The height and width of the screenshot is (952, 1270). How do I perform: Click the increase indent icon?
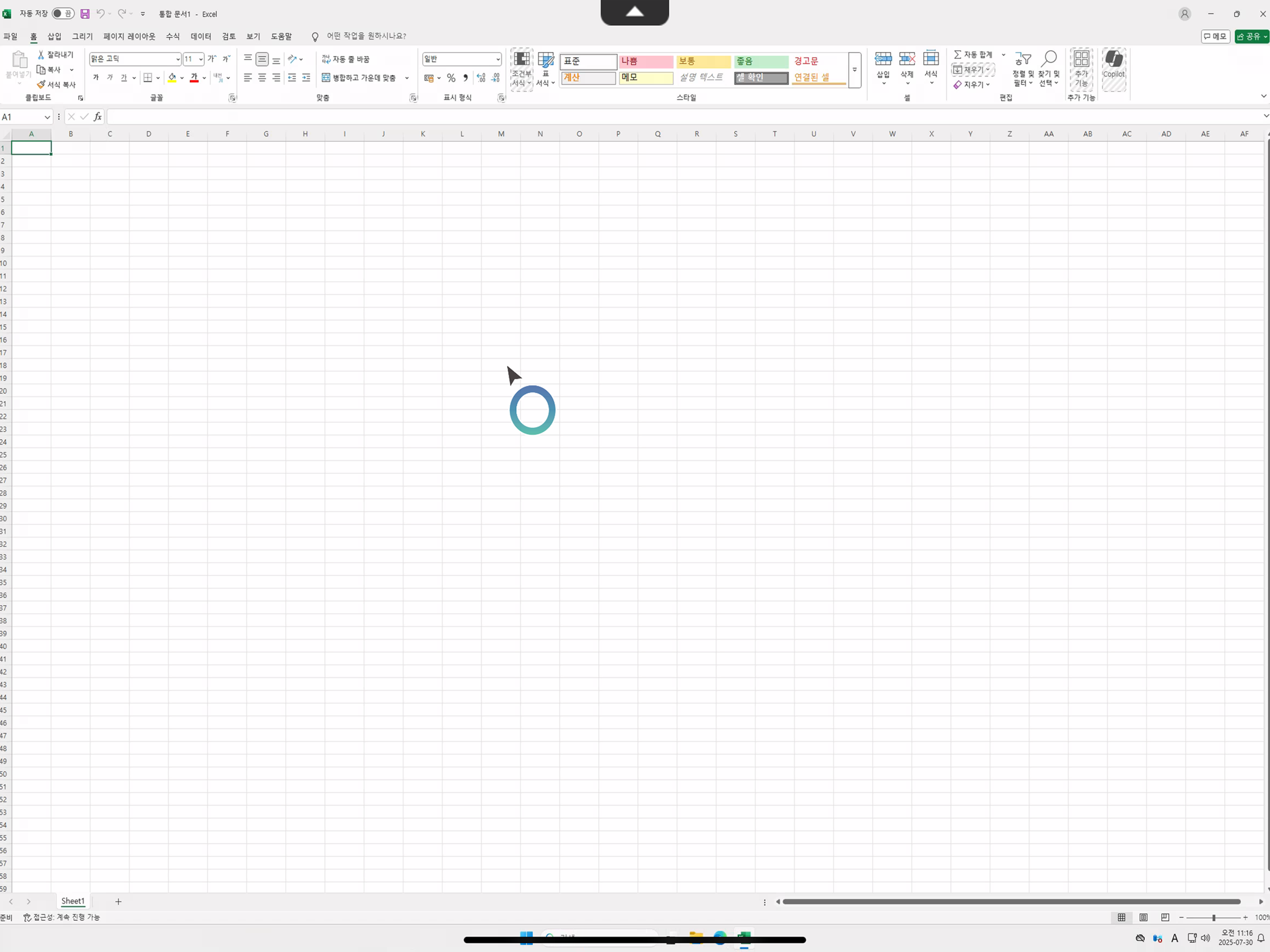click(x=306, y=78)
